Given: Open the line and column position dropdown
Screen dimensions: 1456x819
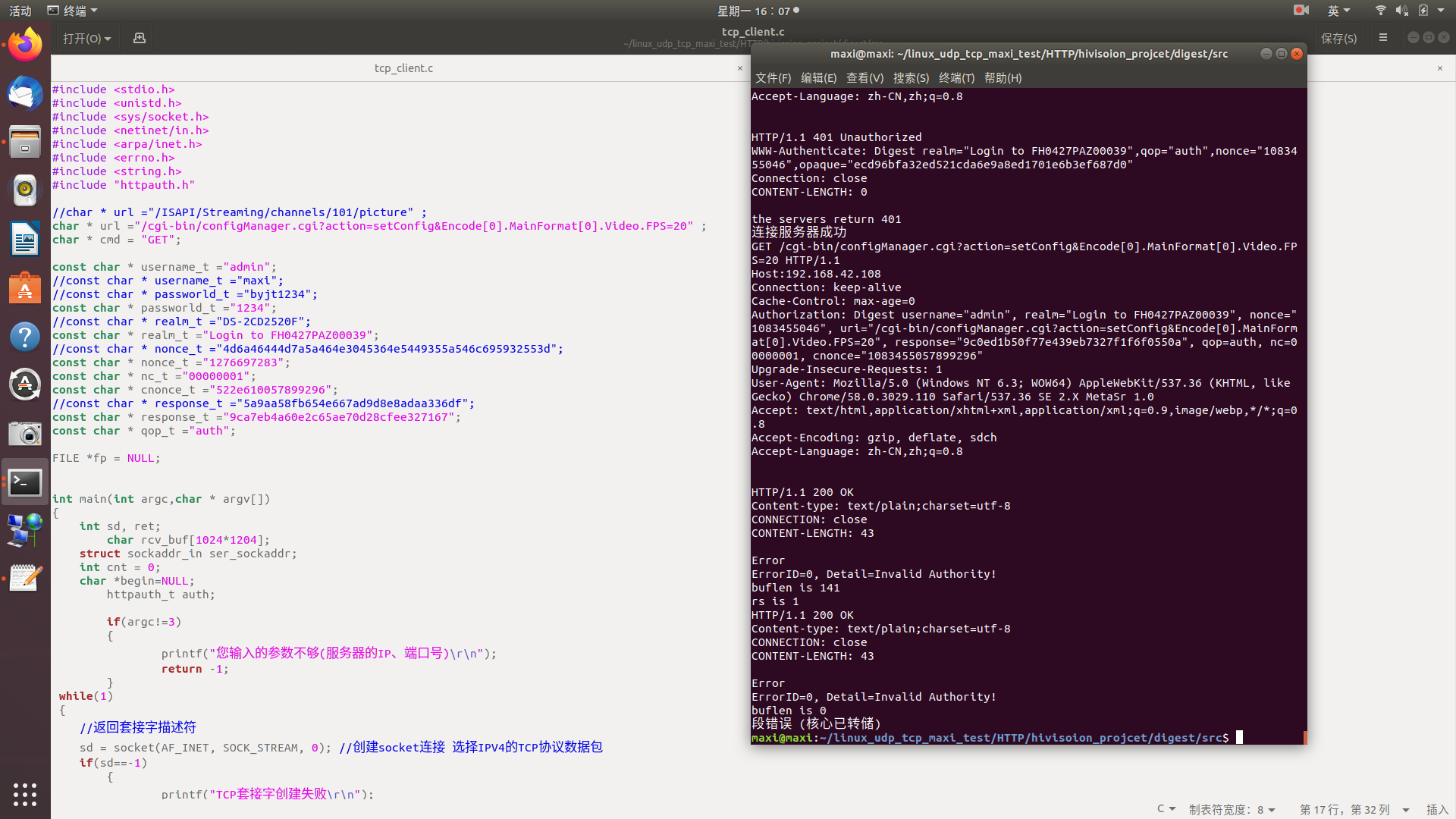Looking at the screenshot, I should point(1354,809).
